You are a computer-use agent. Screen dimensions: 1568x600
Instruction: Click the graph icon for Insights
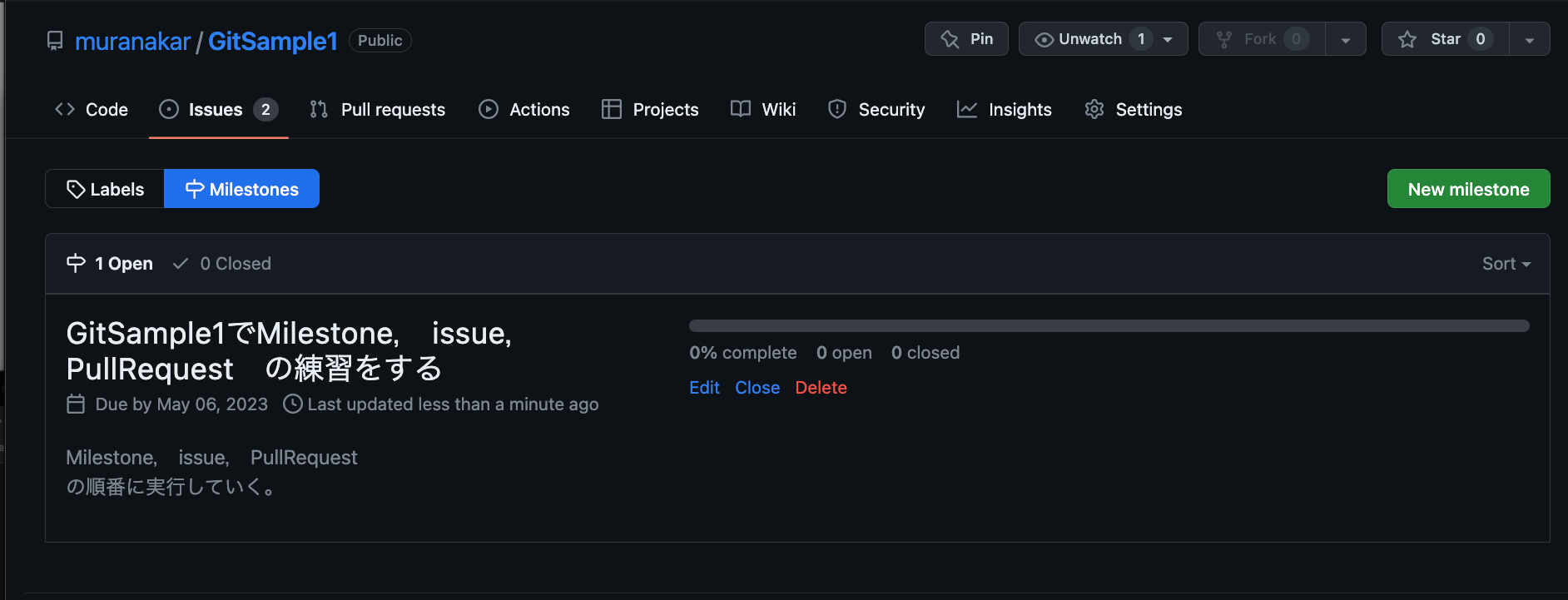pyautogui.click(x=967, y=109)
